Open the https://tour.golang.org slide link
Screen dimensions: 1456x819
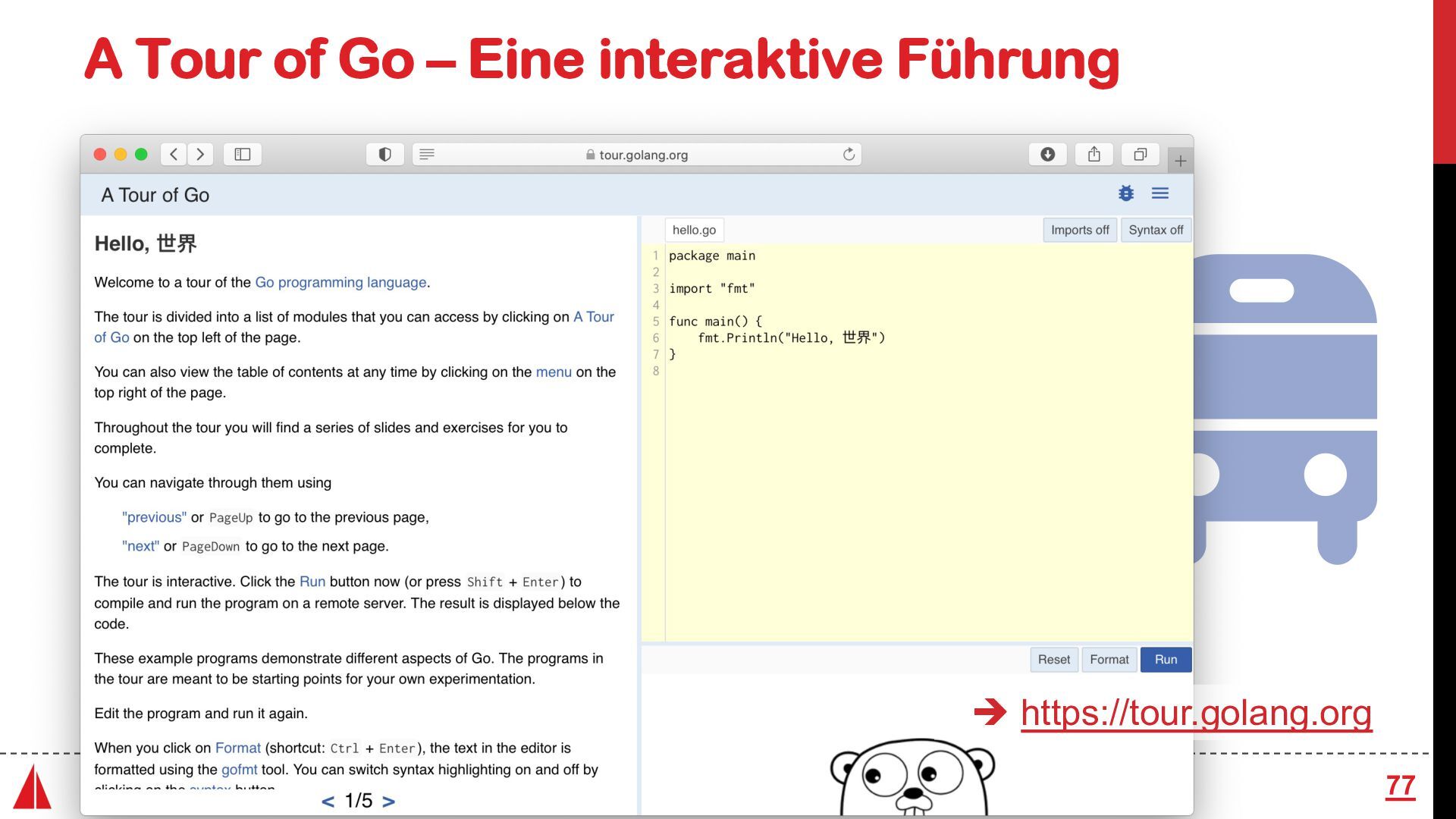1196,713
